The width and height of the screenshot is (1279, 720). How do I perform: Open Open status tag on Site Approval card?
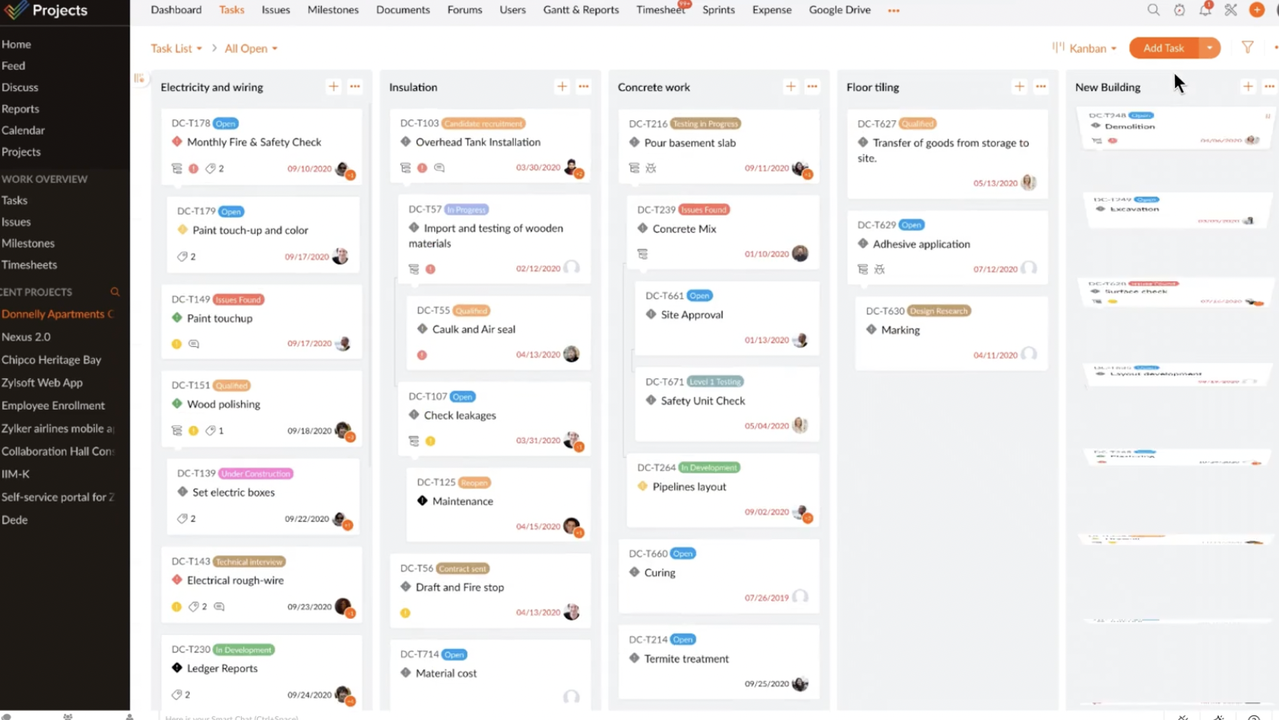click(x=700, y=296)
